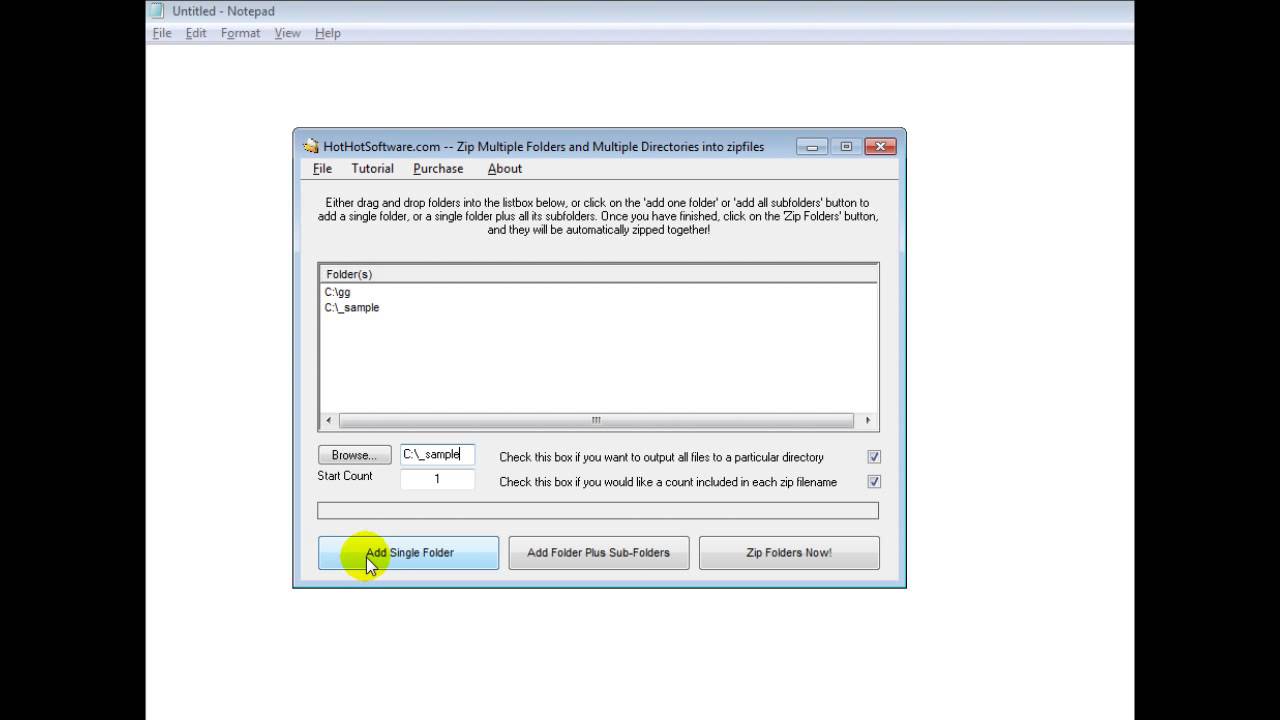1280x720 pixels.
Task: Open the Tutorial menu
Action: pos(372,169)
